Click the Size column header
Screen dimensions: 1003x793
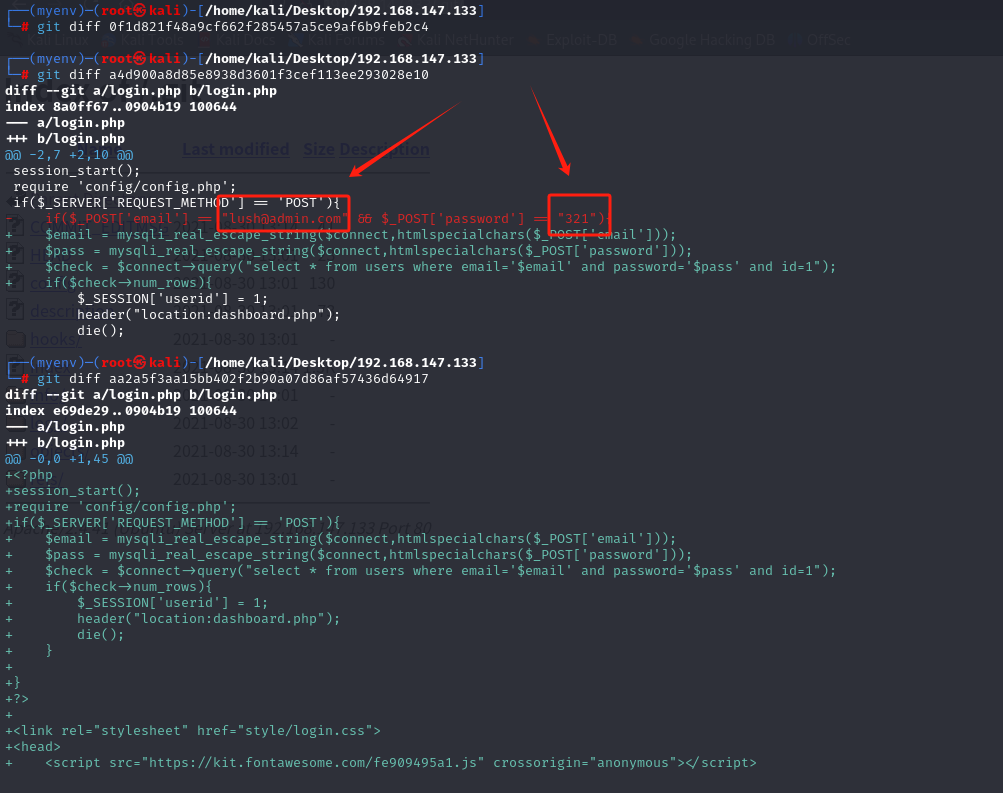pyautogui.click(x=319, y=150)
